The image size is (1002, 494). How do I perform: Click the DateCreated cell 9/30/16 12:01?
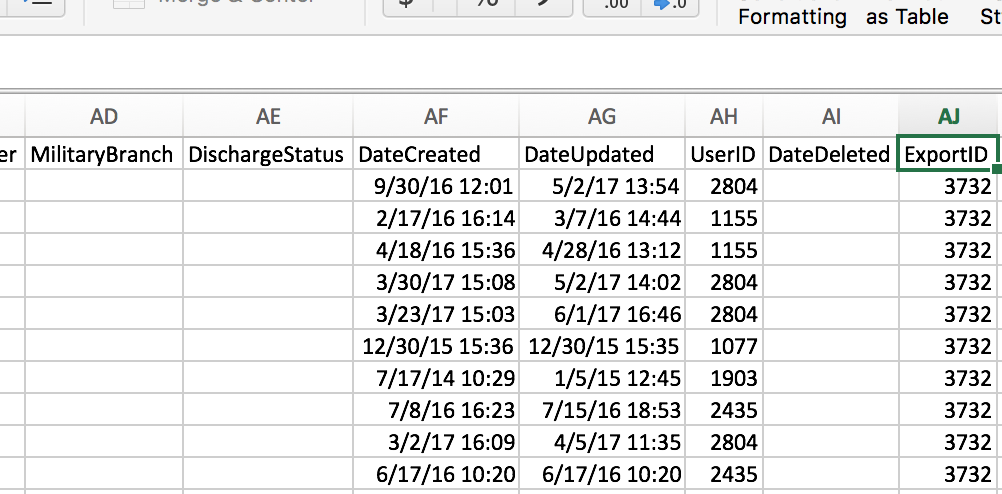pos(436,186)
